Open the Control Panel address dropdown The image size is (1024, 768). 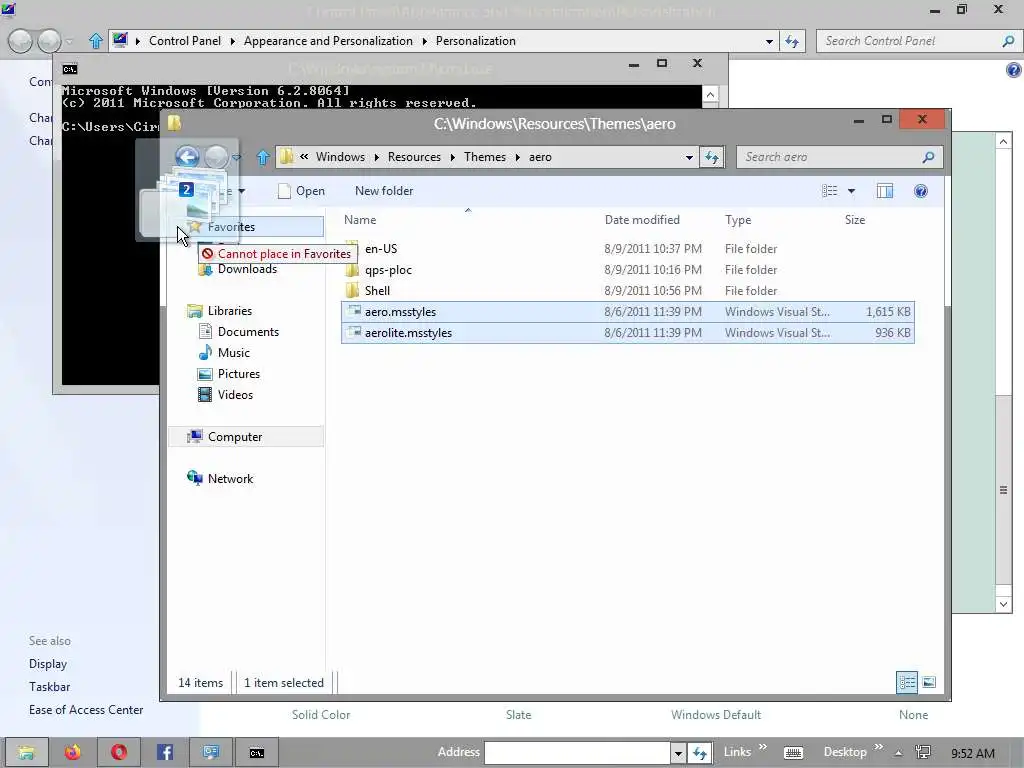pos(769,41)
